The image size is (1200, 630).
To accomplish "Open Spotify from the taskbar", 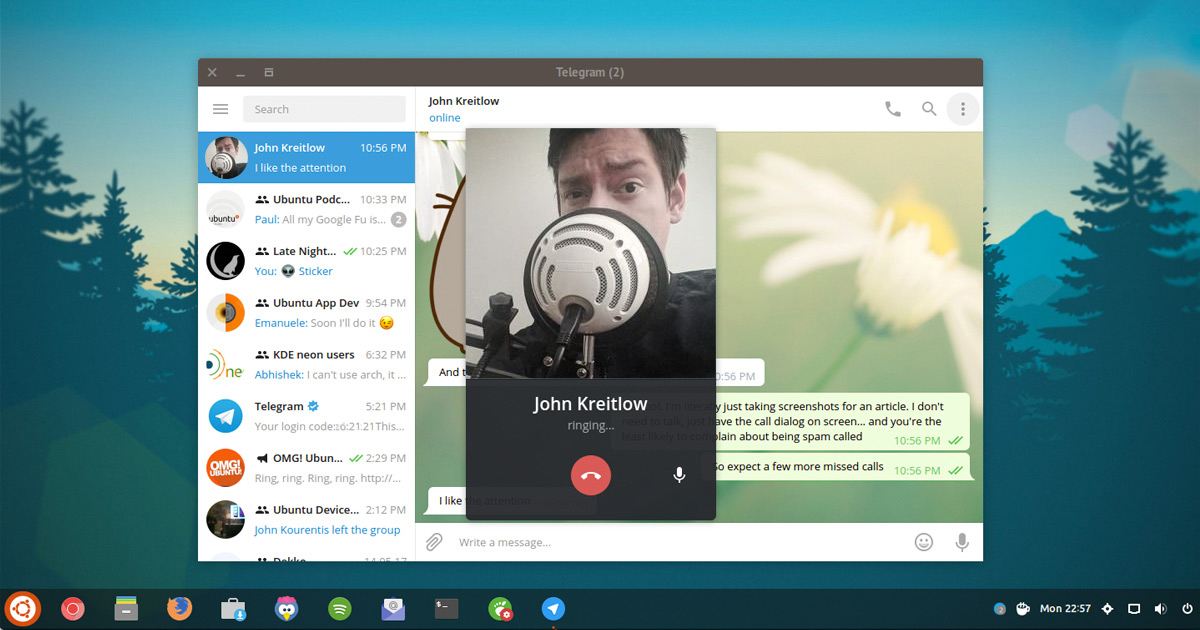I will pyautogui.click(x=340, y=608).
